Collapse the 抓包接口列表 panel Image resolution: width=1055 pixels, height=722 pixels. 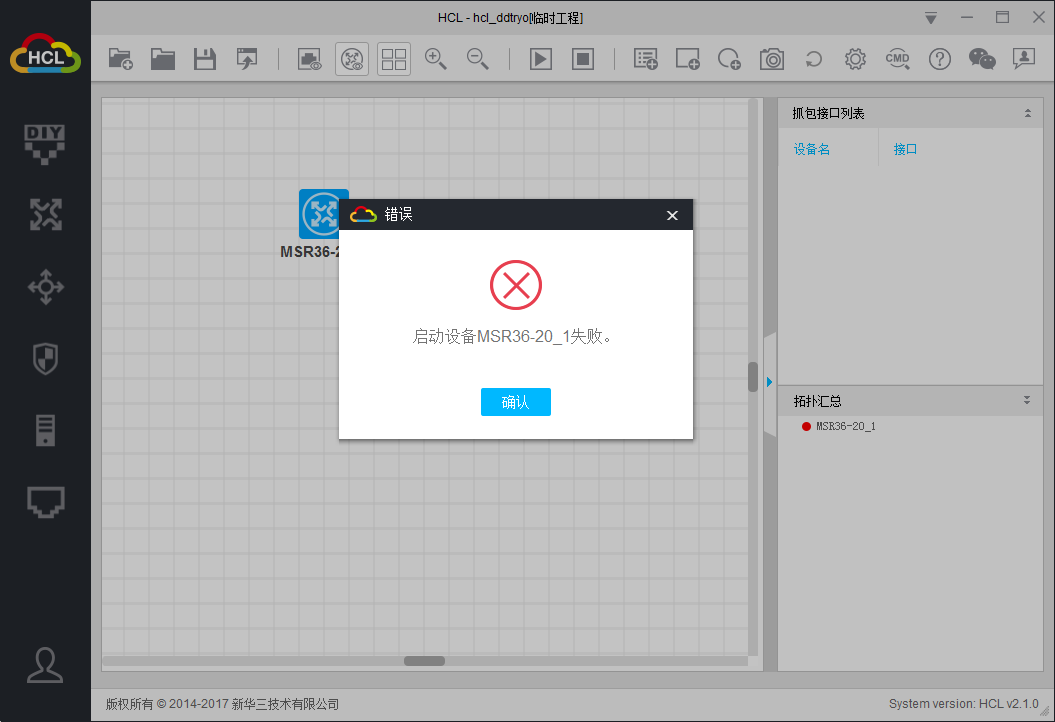pos(1027,113)
